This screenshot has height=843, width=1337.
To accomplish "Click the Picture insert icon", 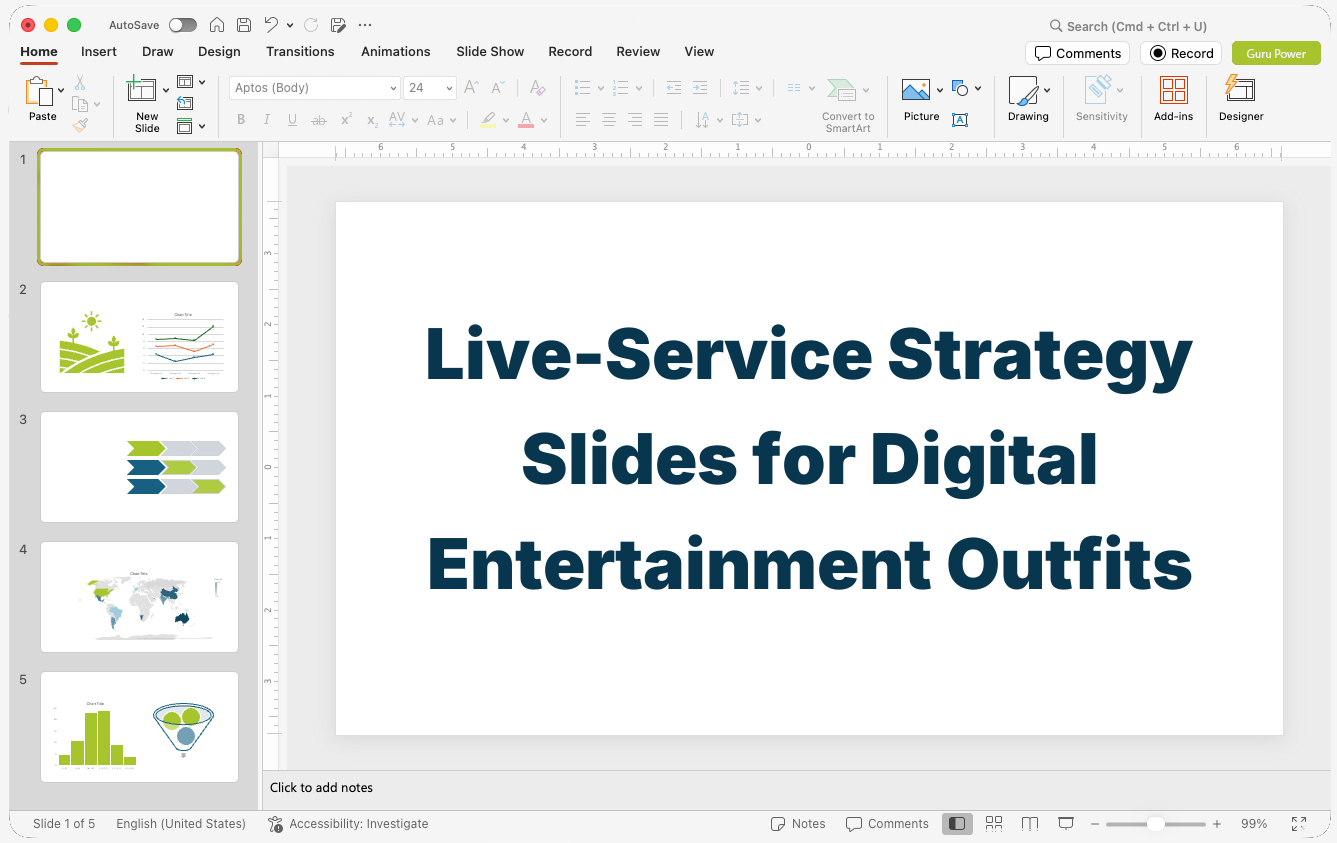I will pyautogui.click(x=916, y=91).
